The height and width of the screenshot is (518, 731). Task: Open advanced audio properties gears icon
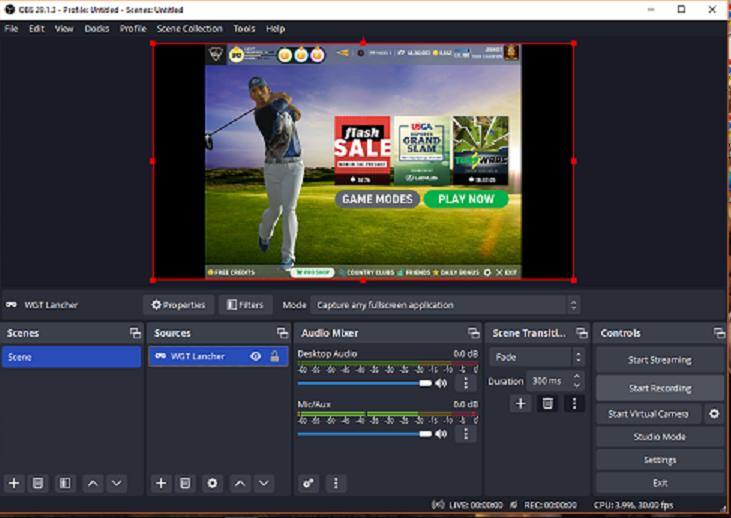[308, 483]
